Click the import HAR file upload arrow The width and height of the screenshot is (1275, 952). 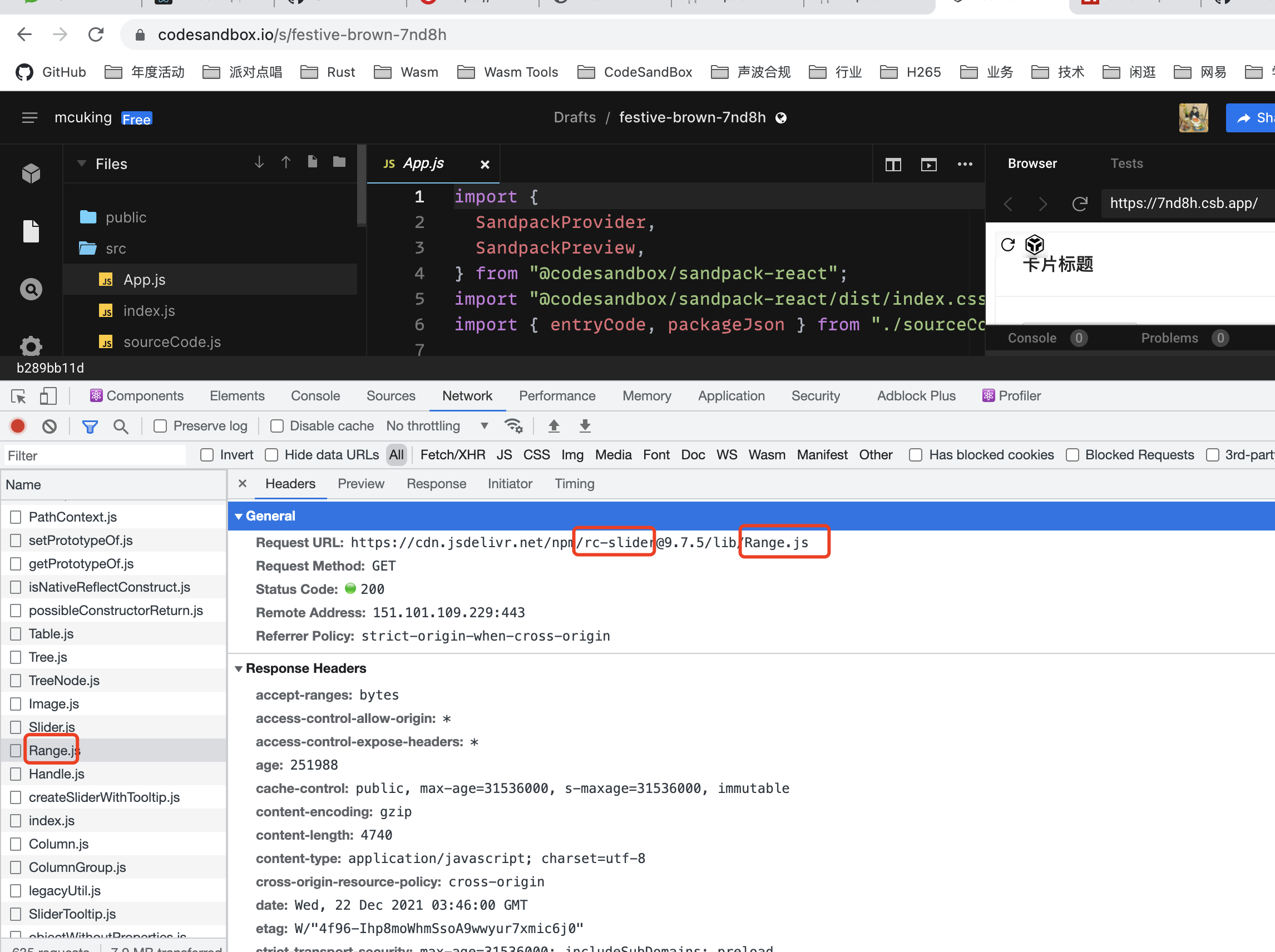[554, 426]
